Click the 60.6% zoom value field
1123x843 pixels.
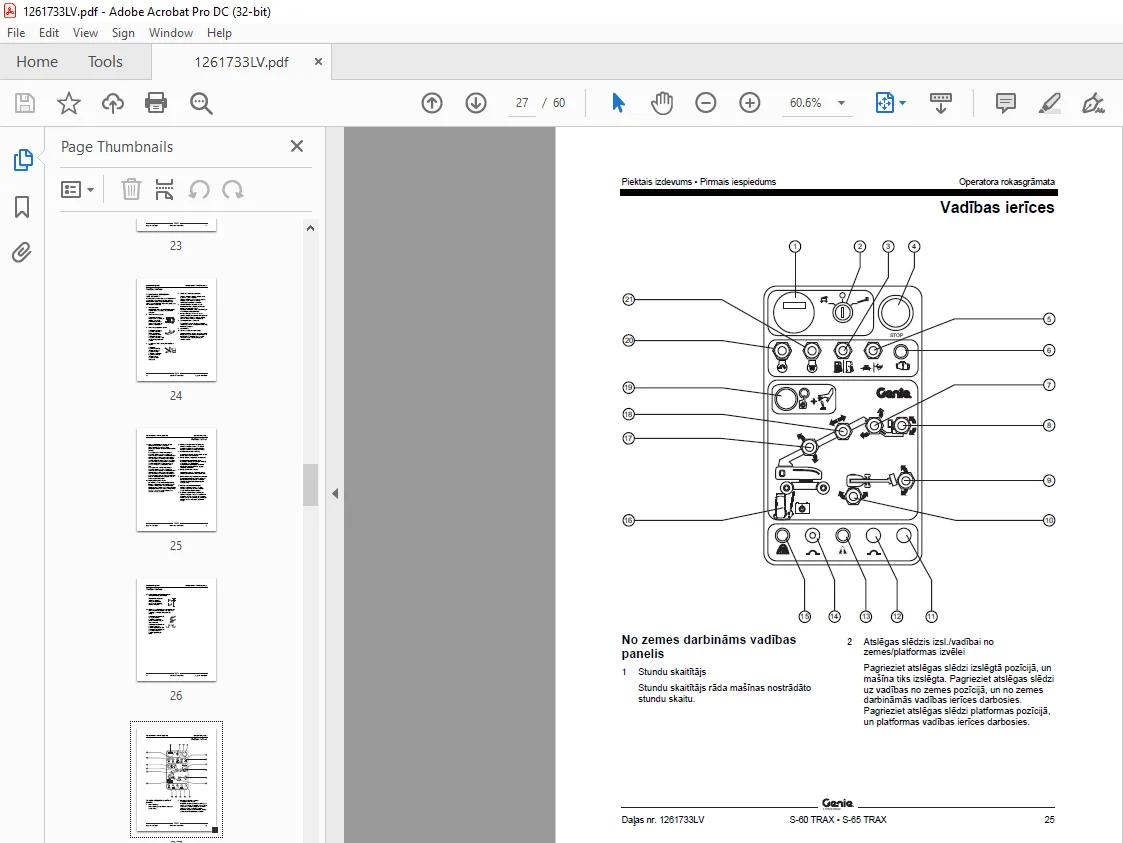[806, 103]
